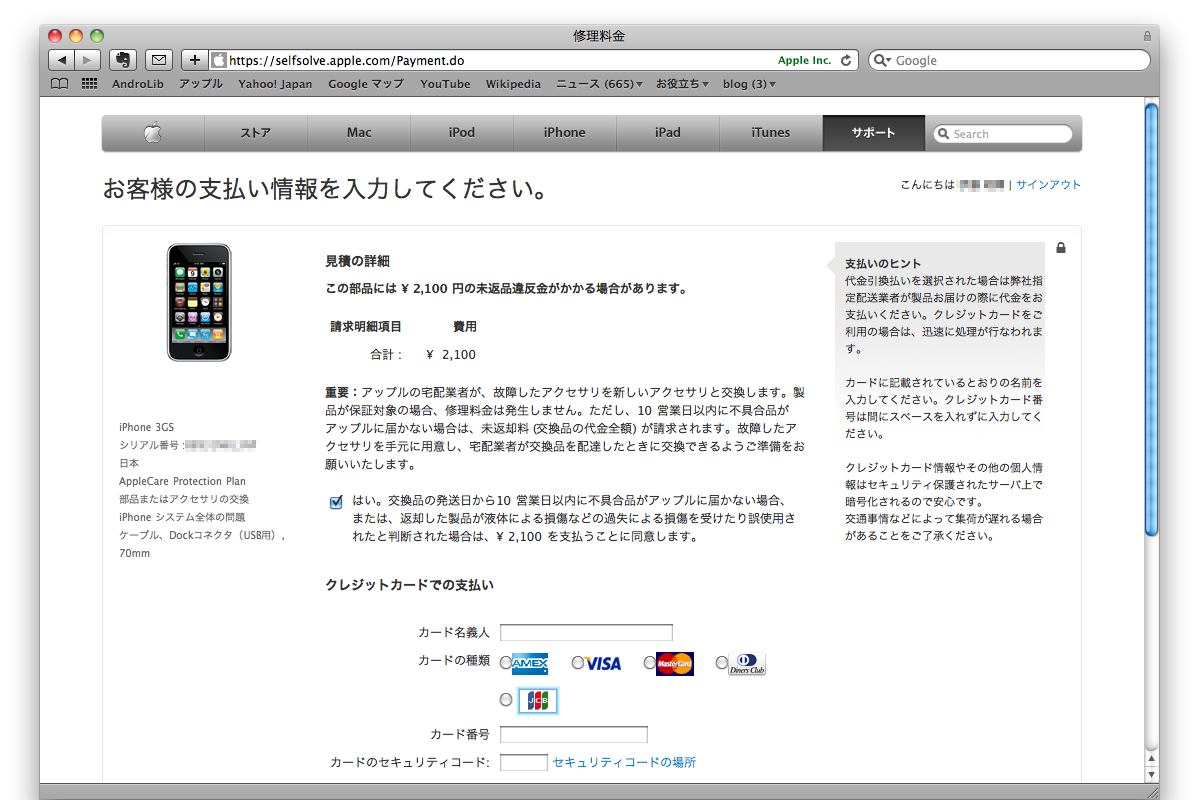
Task: Open the YouTube bookmark
Action: 445,84
